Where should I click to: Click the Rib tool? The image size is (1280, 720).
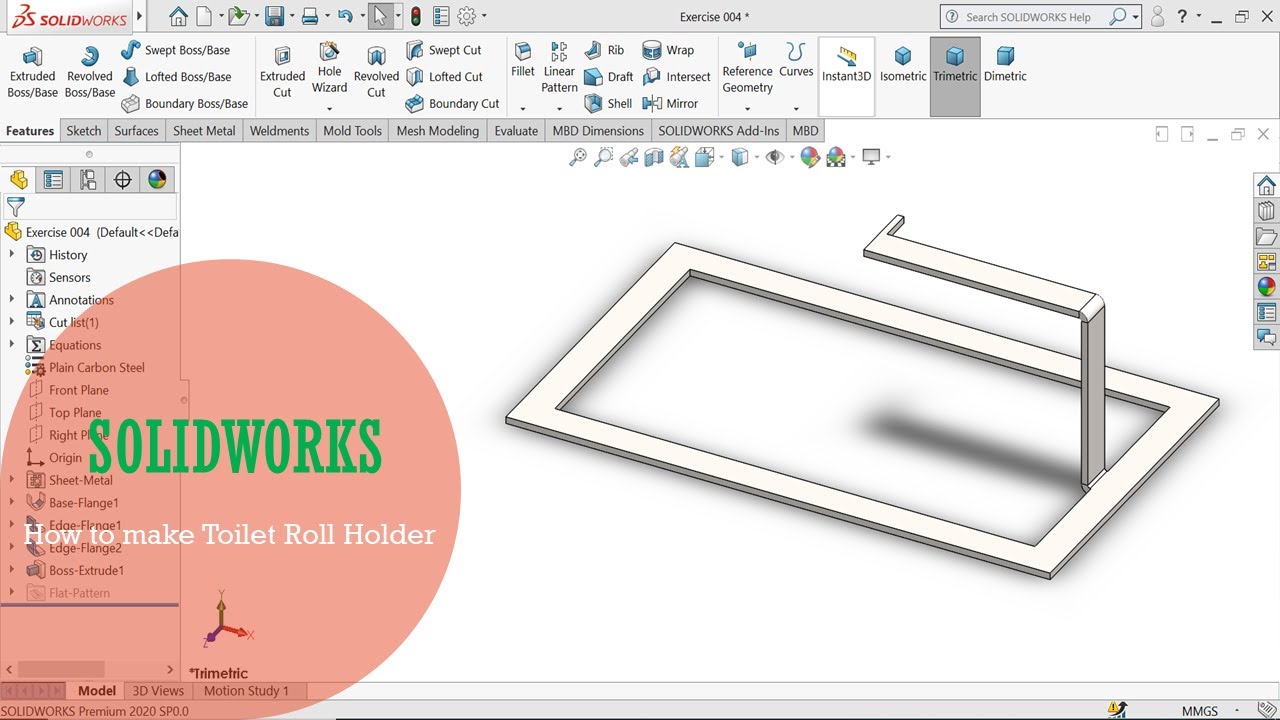pyautogui.click(x=604, y=50)
